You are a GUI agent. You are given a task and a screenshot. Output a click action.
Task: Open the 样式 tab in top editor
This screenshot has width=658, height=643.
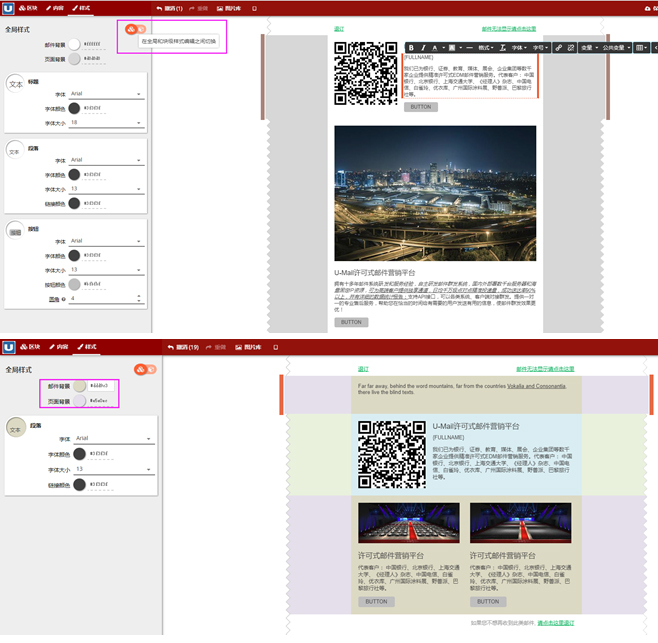click(x=81, y=8)
